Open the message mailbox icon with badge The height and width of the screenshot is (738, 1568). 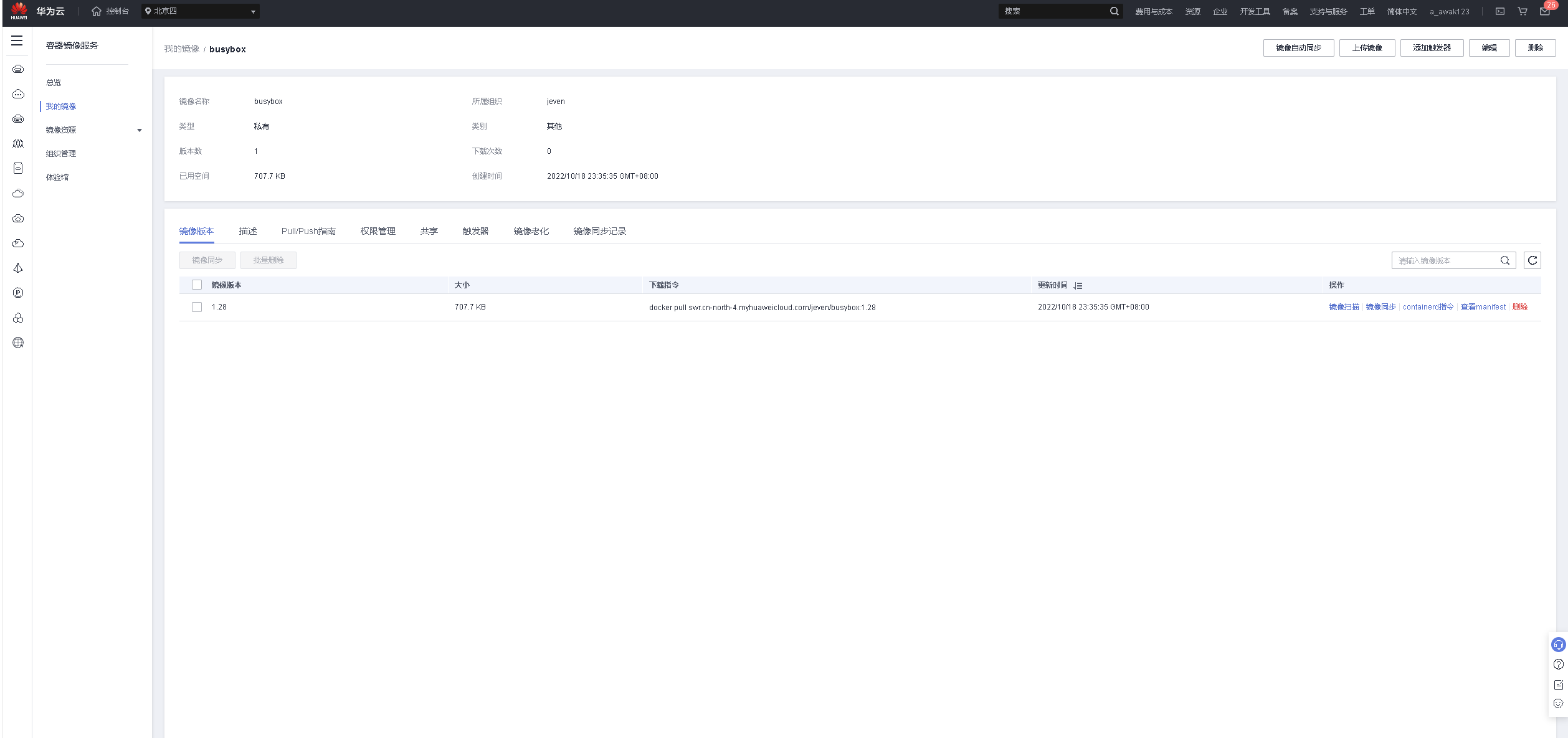(1544, 11)
